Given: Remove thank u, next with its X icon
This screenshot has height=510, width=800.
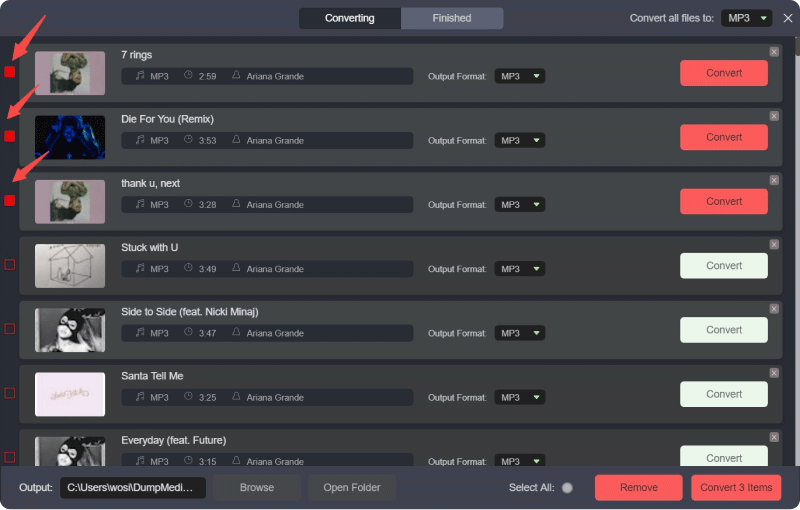Looking at the screenshot, I should click(774, 181).
